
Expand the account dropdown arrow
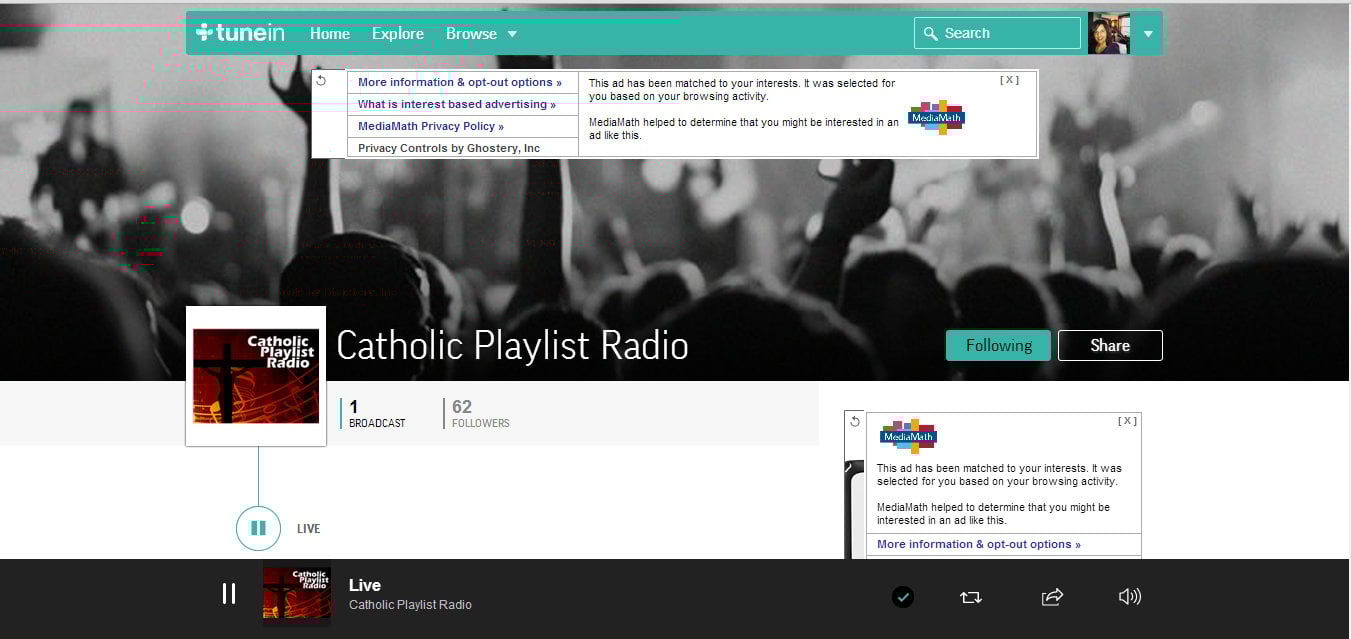[1148, 34]
